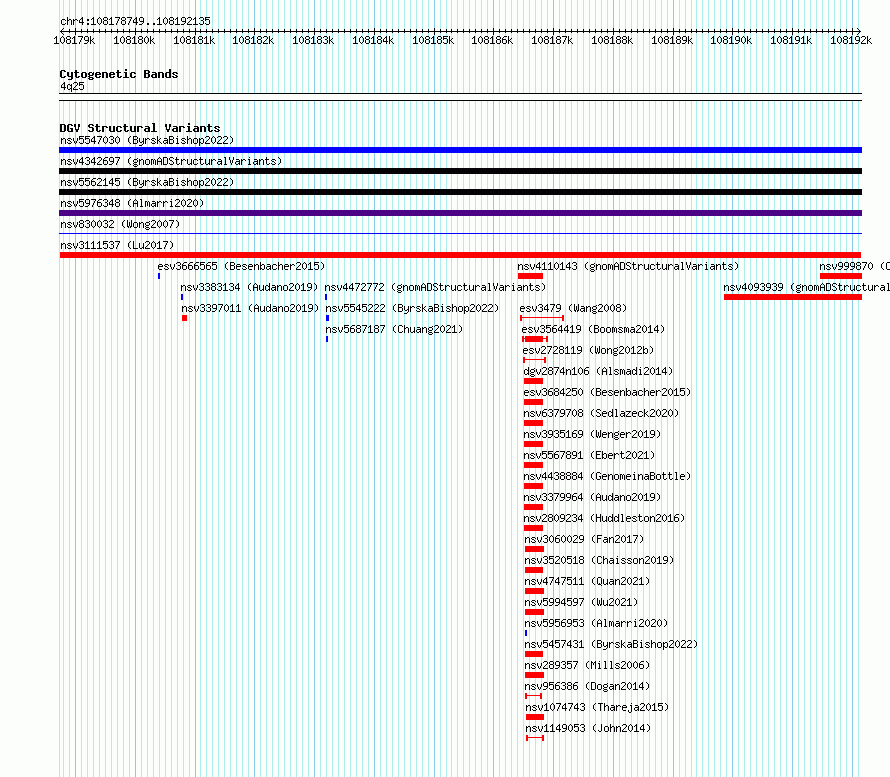This screenshot has height=777, width=890.
Task: Select the esv3479 red span glyph
Action: 542,318
